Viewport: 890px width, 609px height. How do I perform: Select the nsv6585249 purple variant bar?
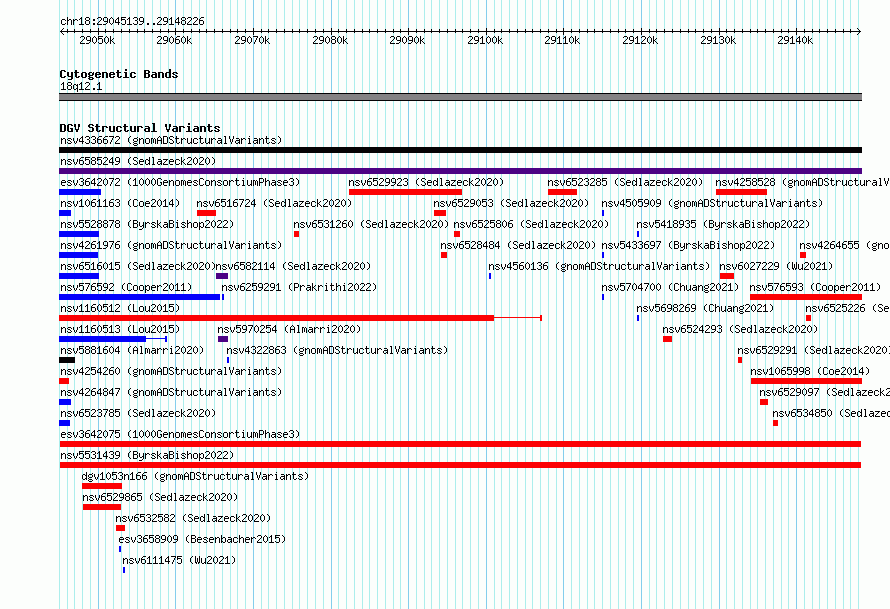coord(460,171)
